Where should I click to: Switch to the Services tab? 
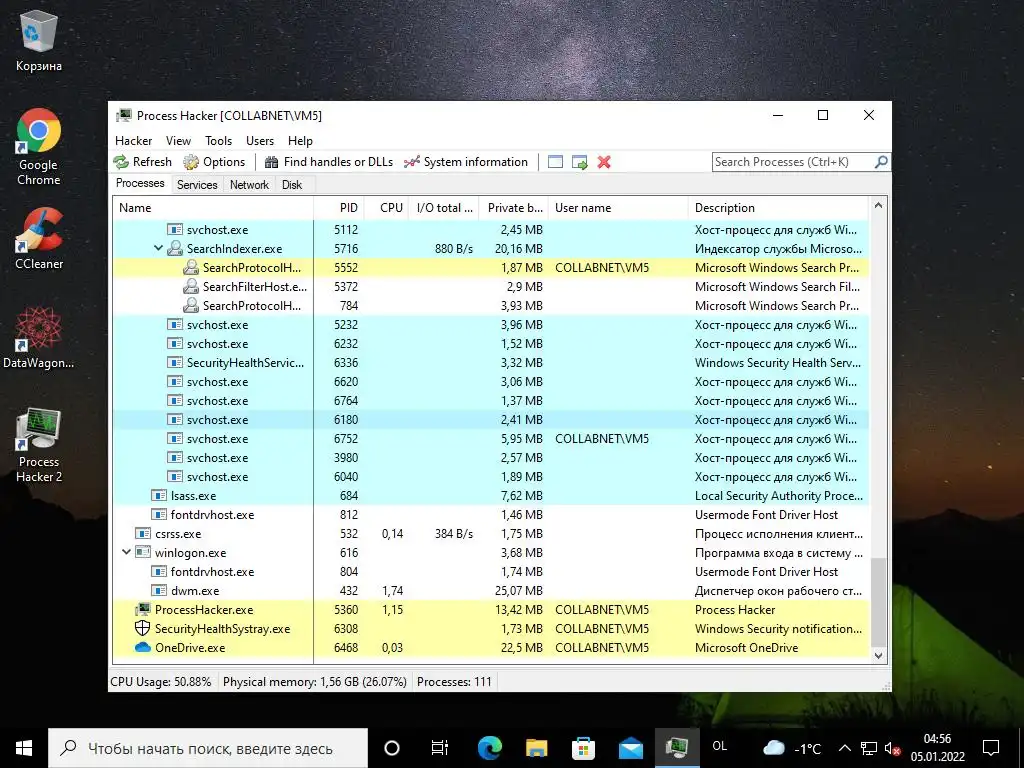(197, 185)
